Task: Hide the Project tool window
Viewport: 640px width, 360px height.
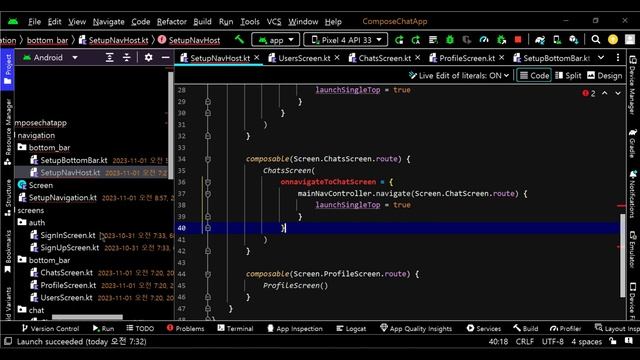Action: 165,58
